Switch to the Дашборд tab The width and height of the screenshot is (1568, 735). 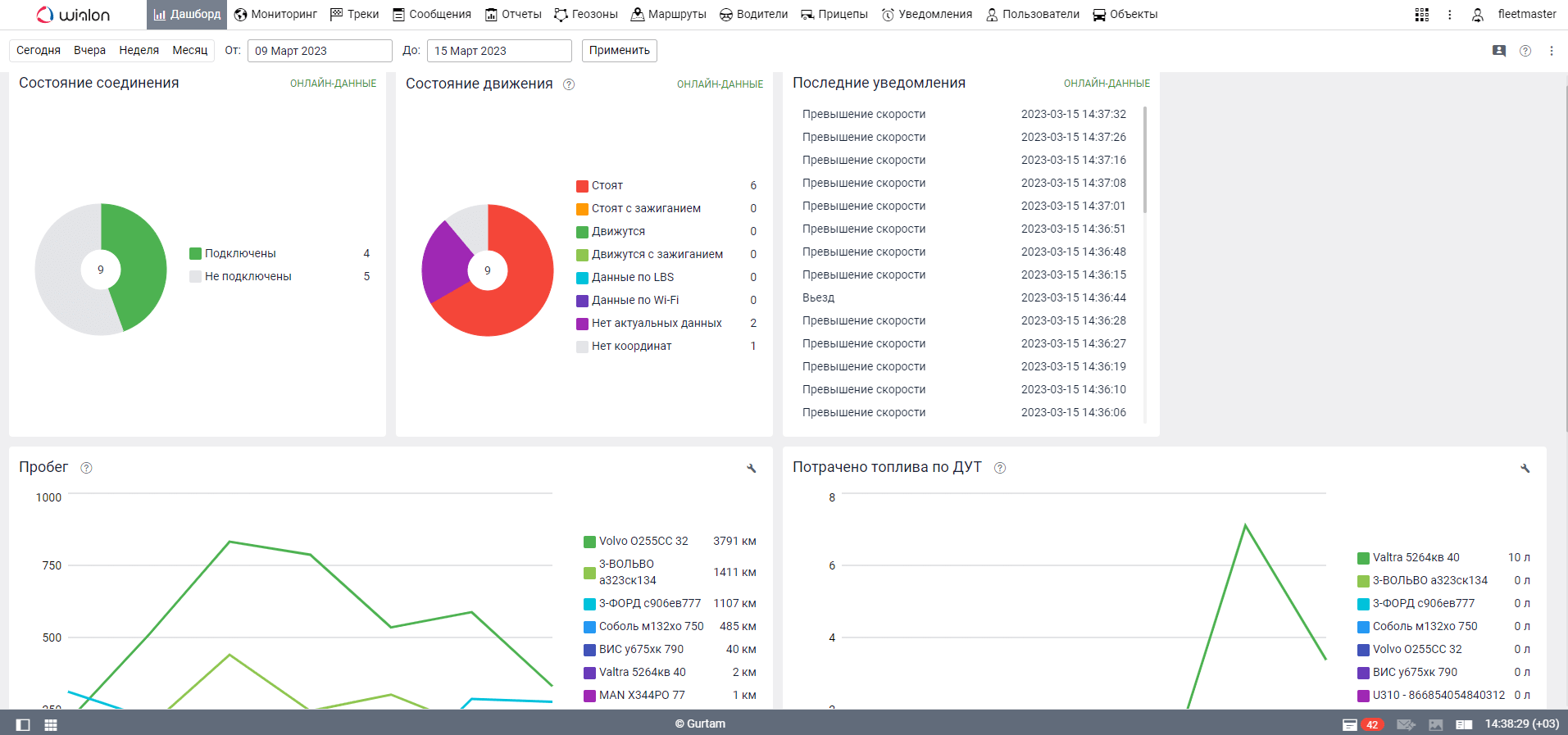click(187, 15)
